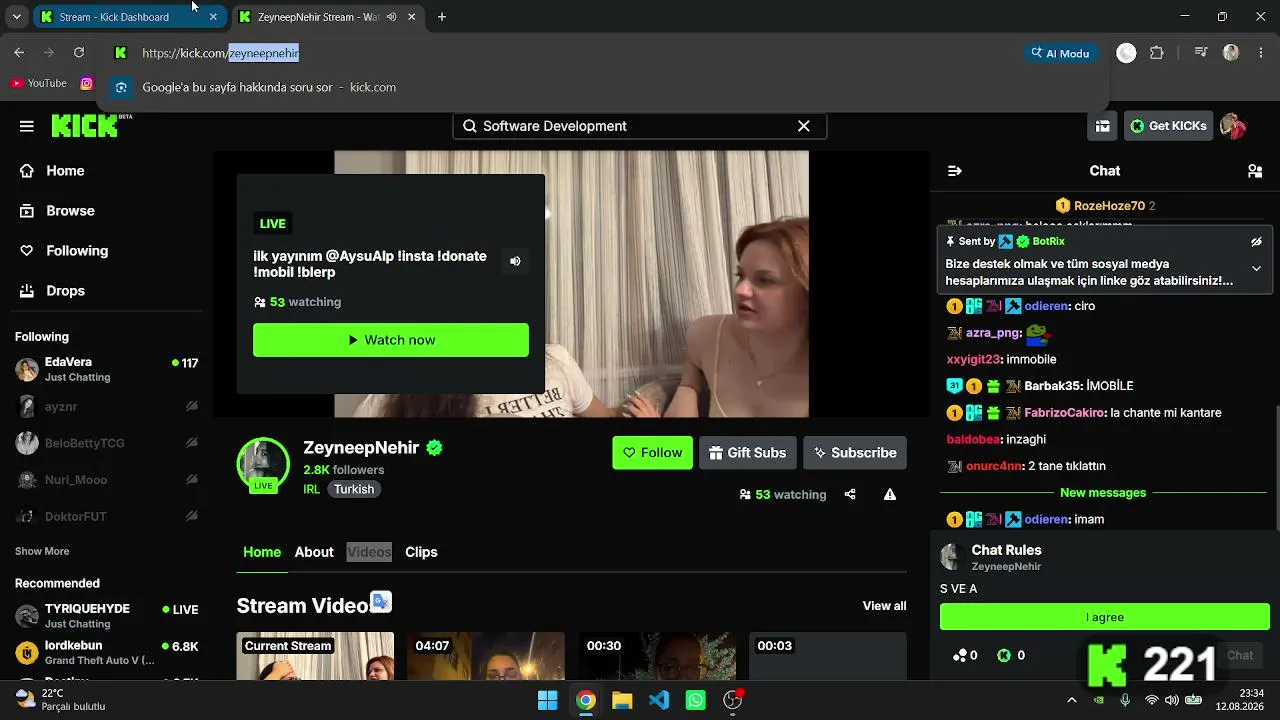1280x720 pixels.
Task: Clear the Software Development search text
Action: click(x=803, y=126)
